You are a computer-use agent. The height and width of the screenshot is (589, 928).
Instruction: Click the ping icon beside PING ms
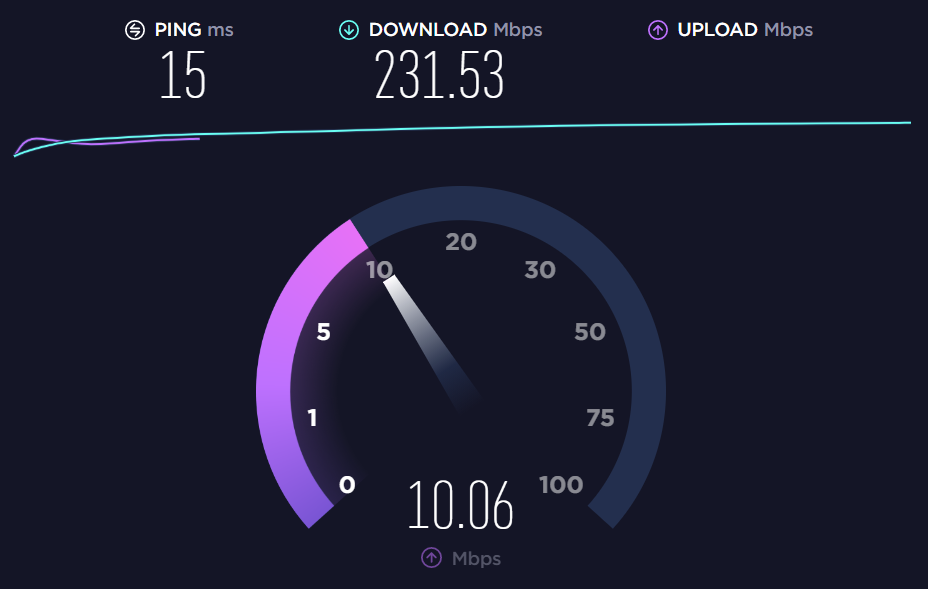coord(135,30)
